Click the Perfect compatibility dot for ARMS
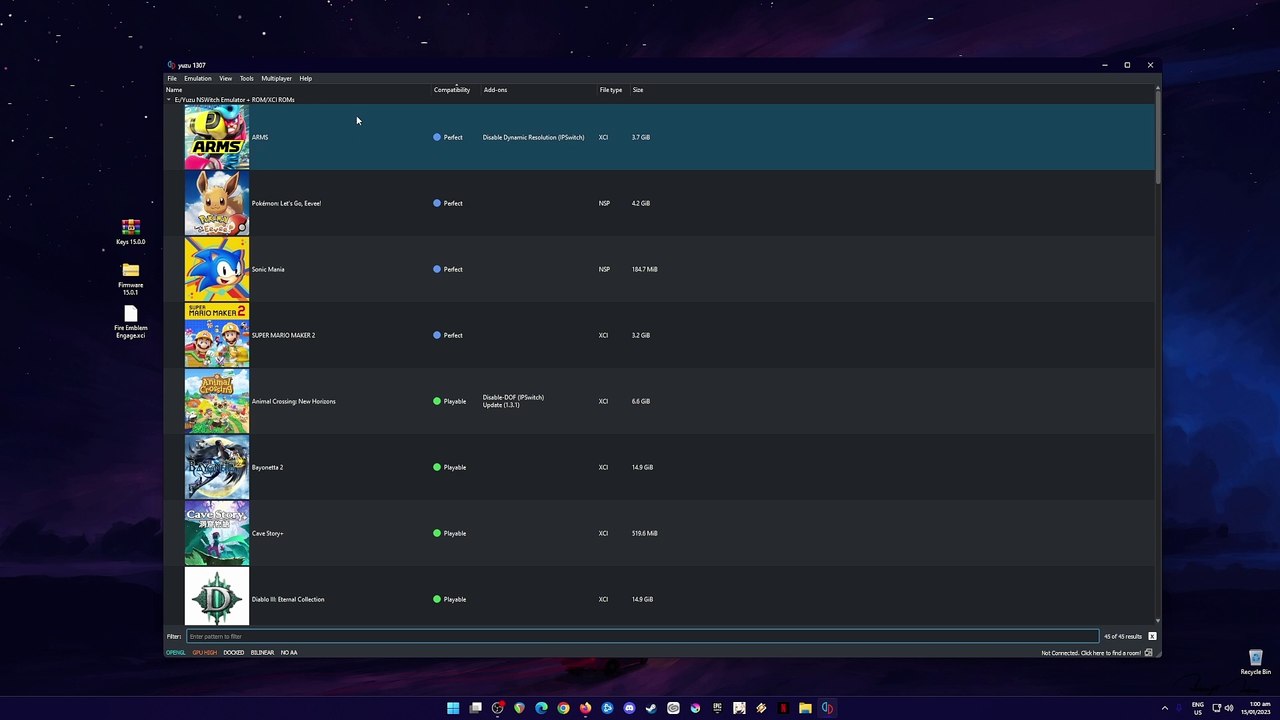The image size is (1280, 720). 437,137
